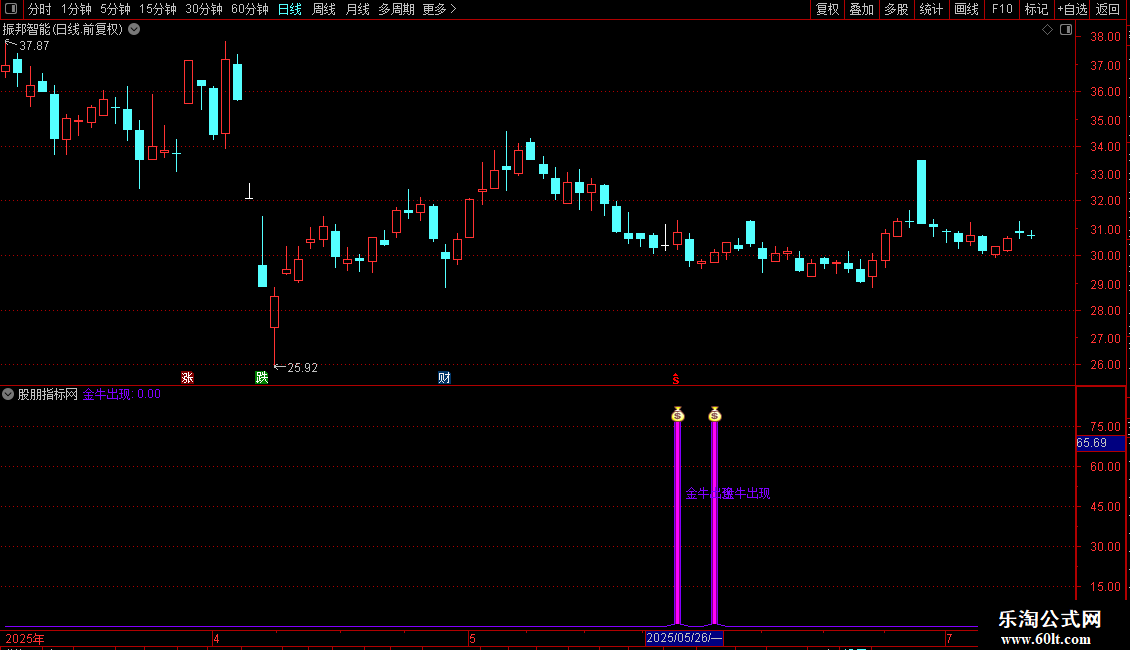The height and width of the screenshot is (650, 1130).
Task: Switch to 分时 intraday view
Action: pyautogui.click(x=40, y=9)
